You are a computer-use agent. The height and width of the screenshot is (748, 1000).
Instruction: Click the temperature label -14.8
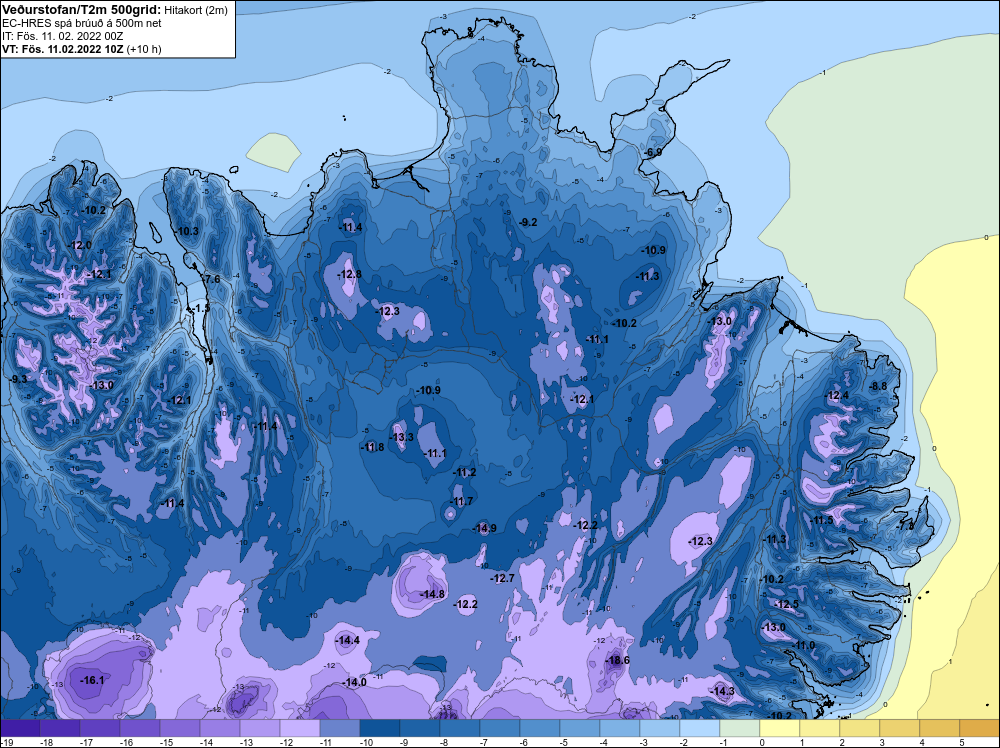click(x=432, y=594)
